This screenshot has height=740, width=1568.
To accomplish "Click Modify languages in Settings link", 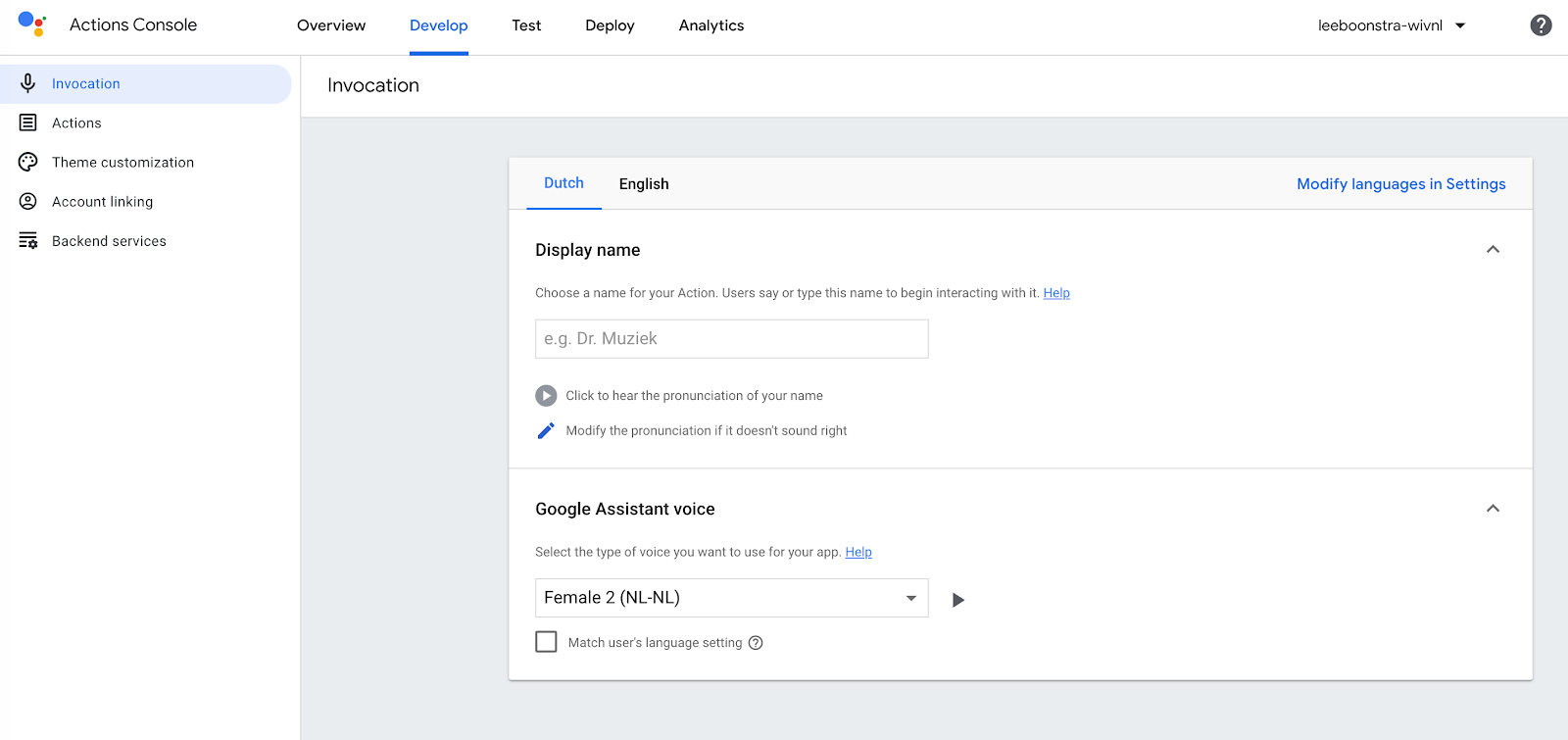I will [1400, 184].
